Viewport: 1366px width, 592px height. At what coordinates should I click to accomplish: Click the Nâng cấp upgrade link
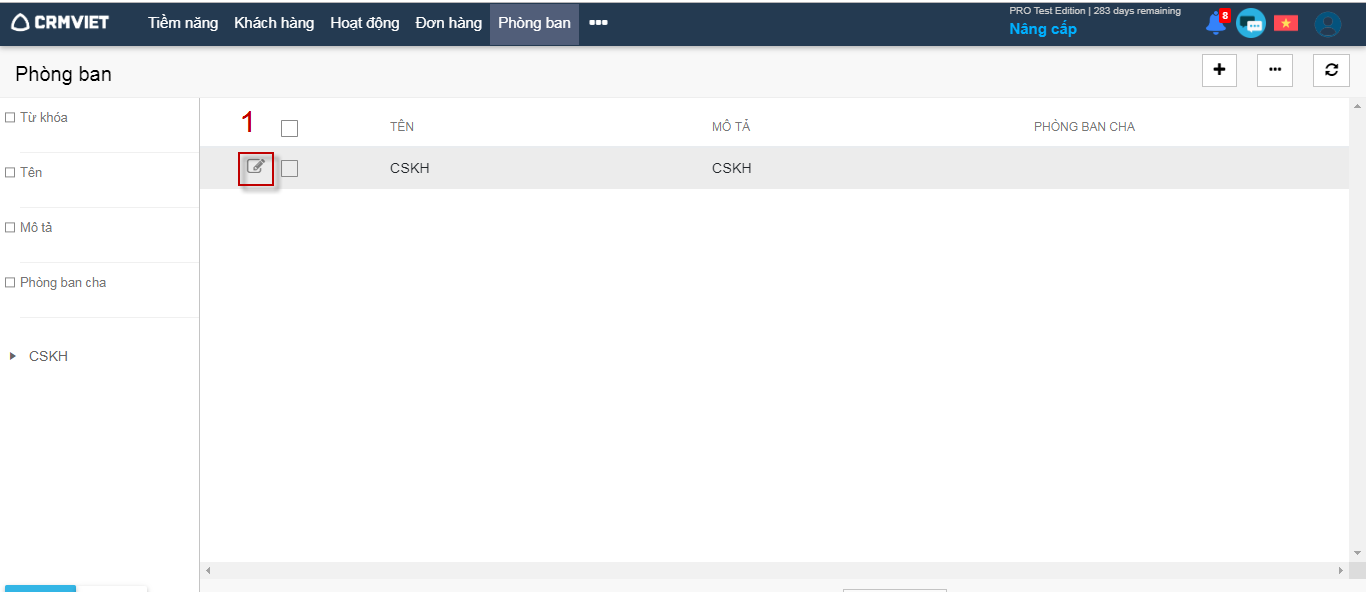coord(1042,29)
